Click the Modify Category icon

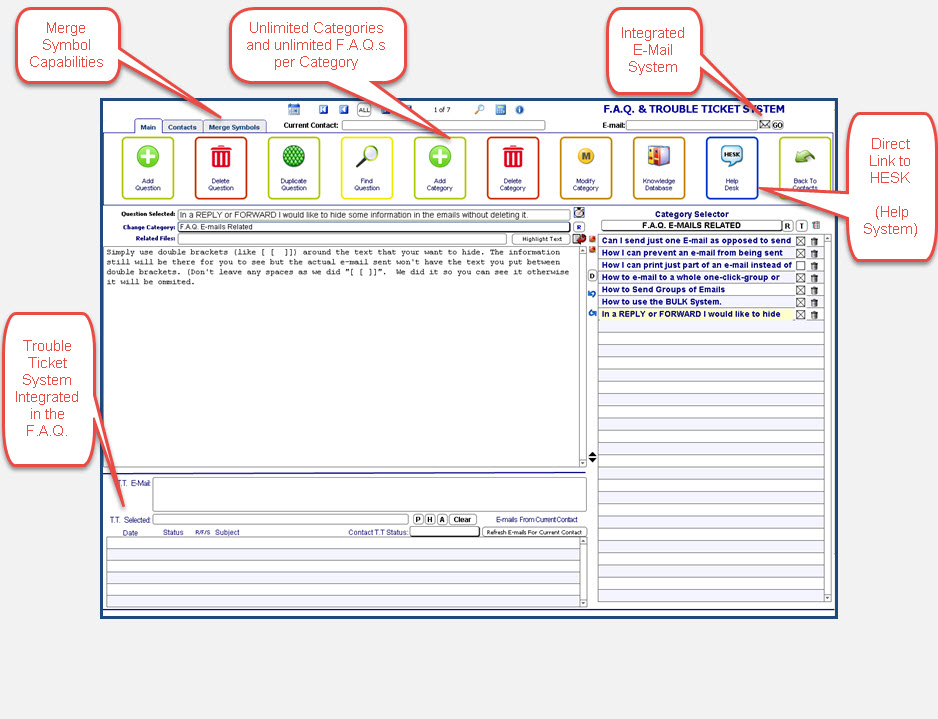pos(585,160)
